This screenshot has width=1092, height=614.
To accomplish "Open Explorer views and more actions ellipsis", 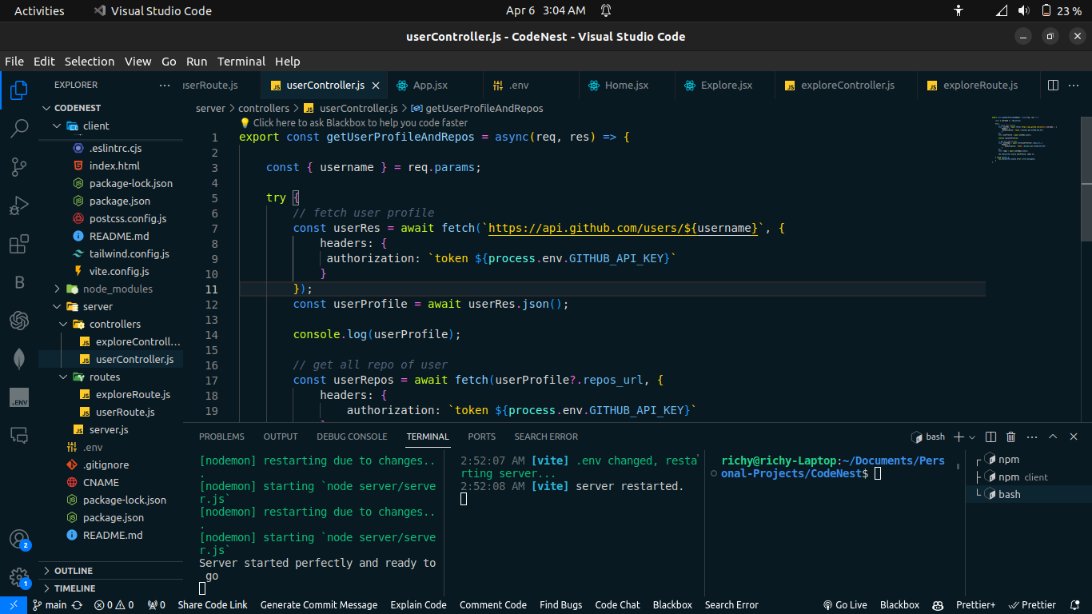I will 164,85.
